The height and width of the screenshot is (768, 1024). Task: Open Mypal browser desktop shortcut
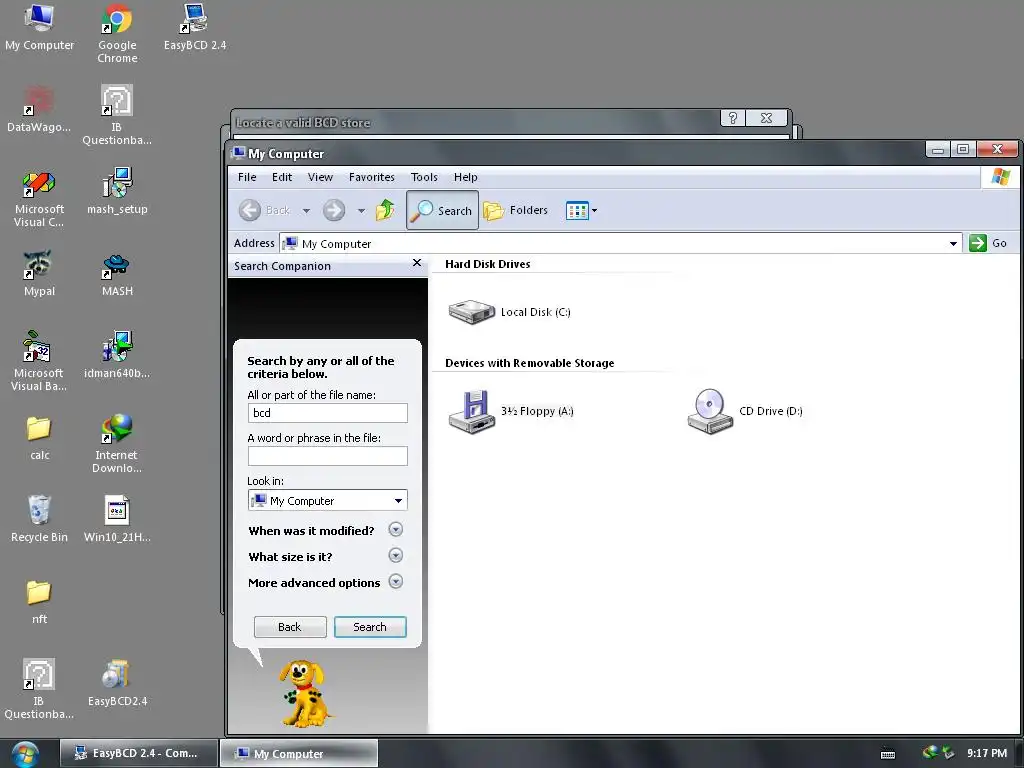[39, 273]
